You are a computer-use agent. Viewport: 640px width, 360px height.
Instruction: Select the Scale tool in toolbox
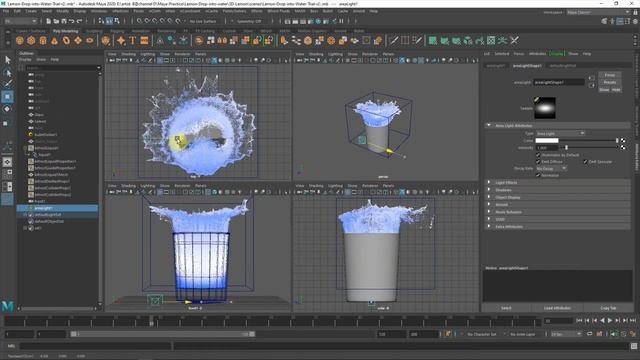click(x=6, y=123)
